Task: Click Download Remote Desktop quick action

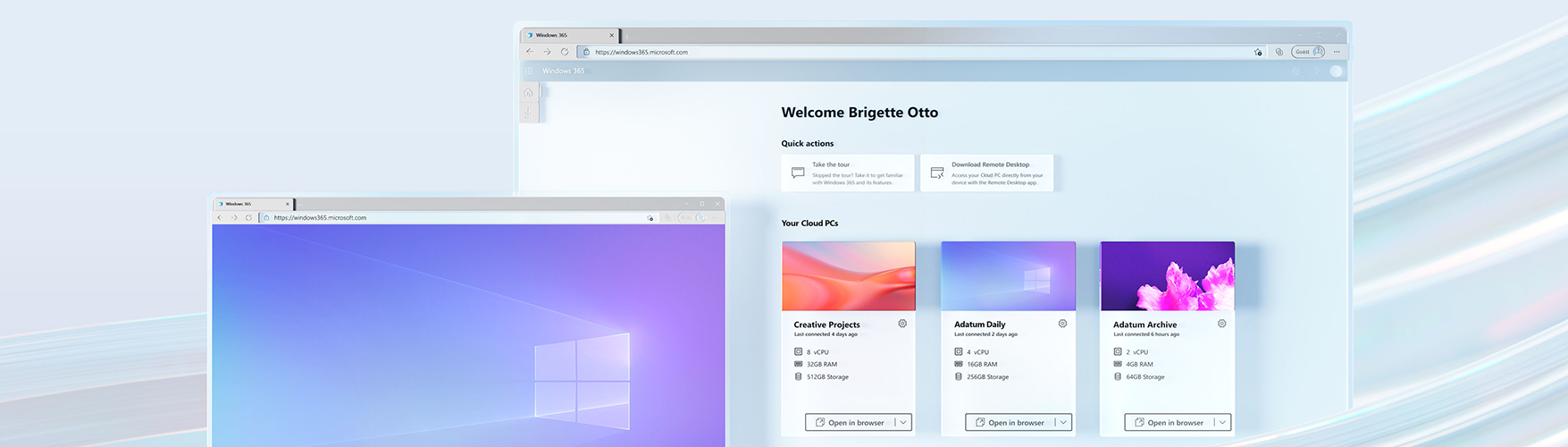Action: click(x=986, y=173)
